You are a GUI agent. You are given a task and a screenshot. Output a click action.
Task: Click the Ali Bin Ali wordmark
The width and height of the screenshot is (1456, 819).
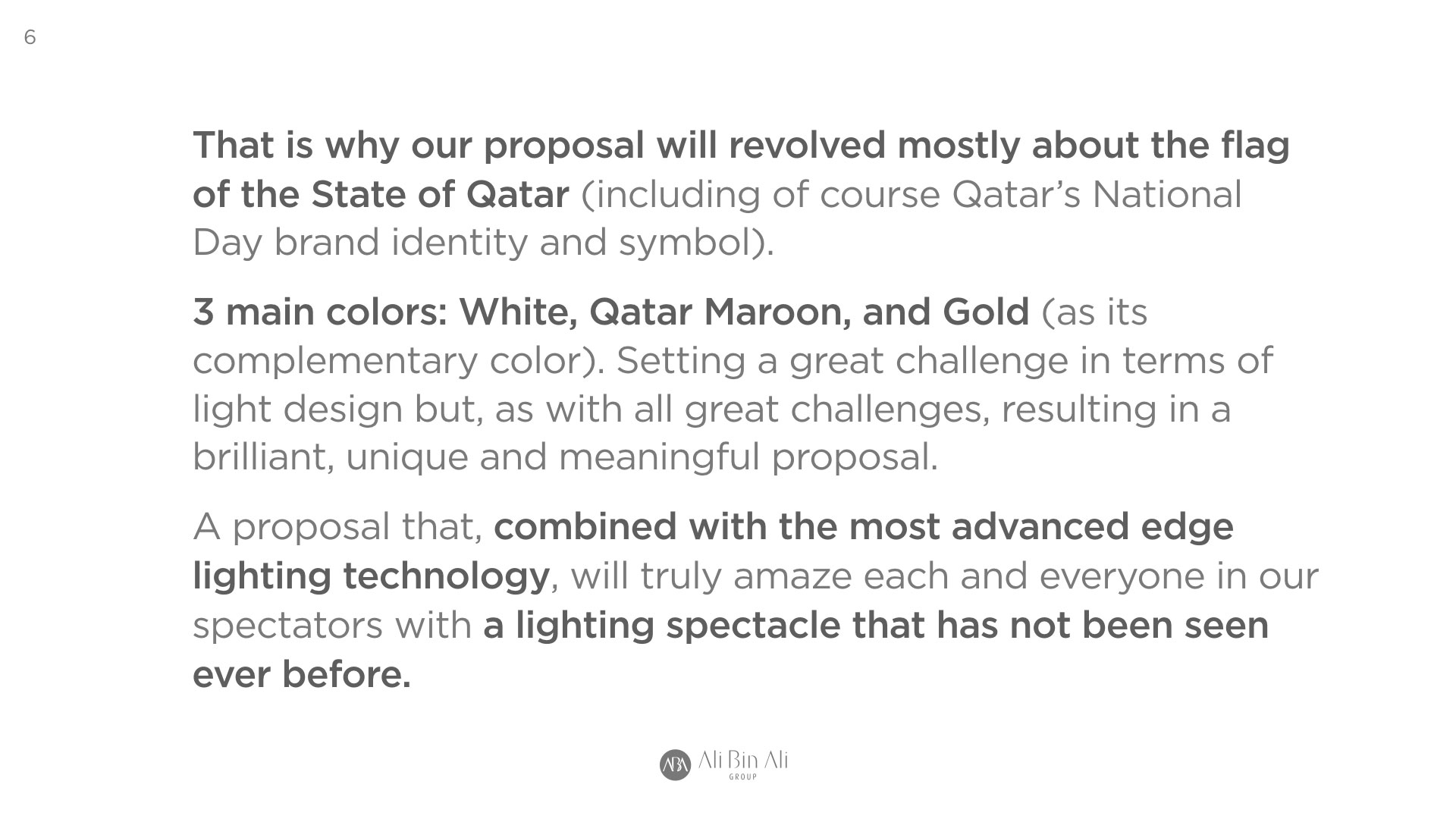click(742, 760)
